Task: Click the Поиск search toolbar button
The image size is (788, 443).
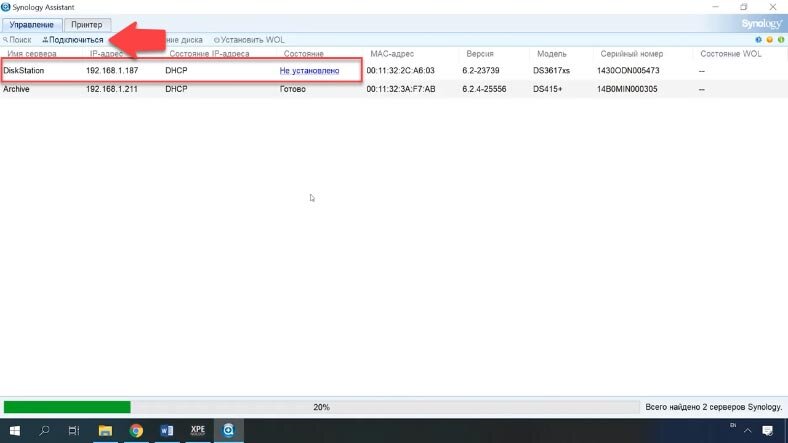Action: click(x=17, y=40)
